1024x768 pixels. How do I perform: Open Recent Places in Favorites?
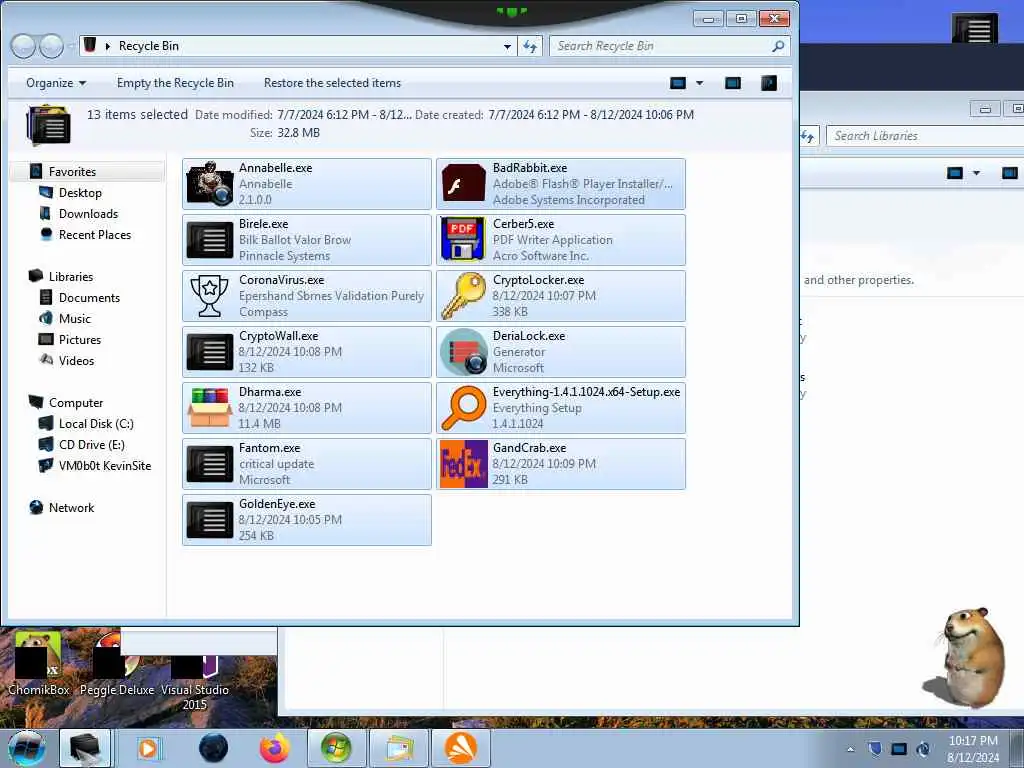tap(95, 234)
